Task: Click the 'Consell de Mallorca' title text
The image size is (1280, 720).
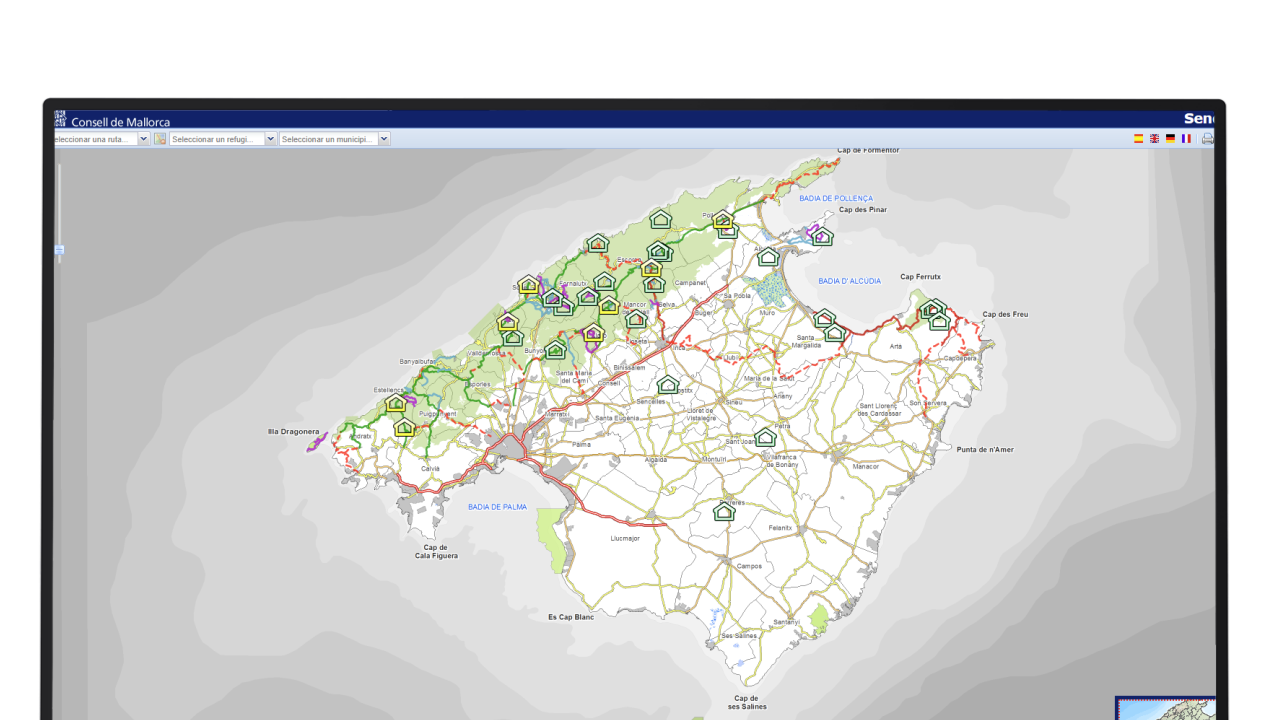Action: tap(120, 122)
